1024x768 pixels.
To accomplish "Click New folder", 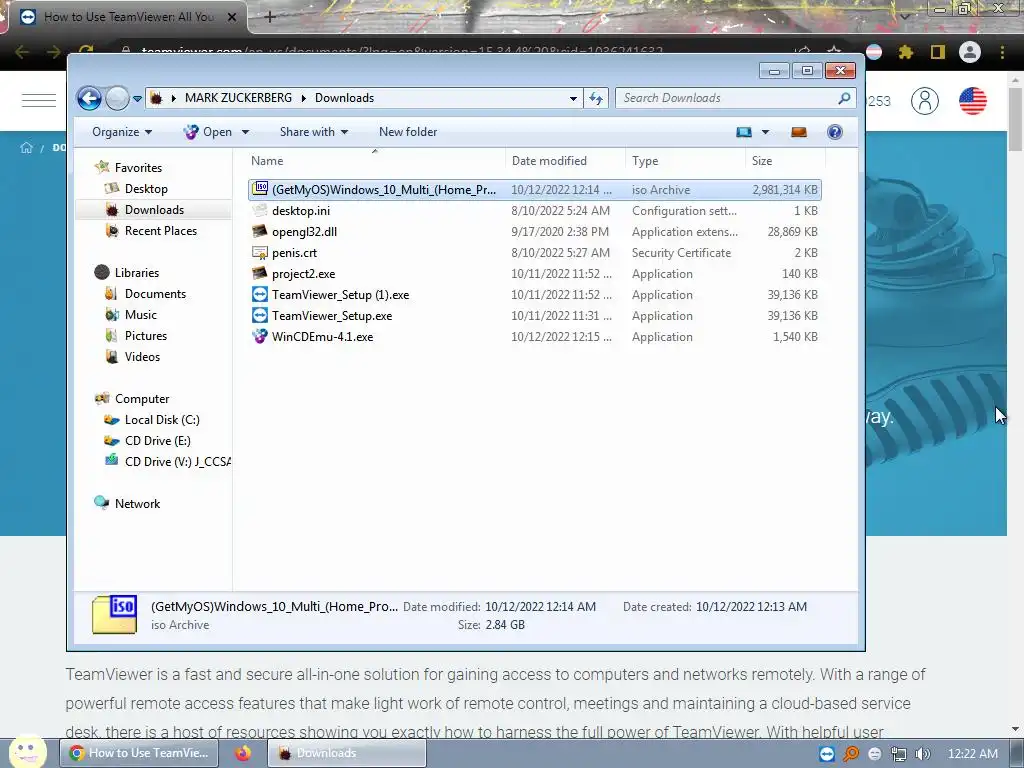I will click(x=408, y=132).
